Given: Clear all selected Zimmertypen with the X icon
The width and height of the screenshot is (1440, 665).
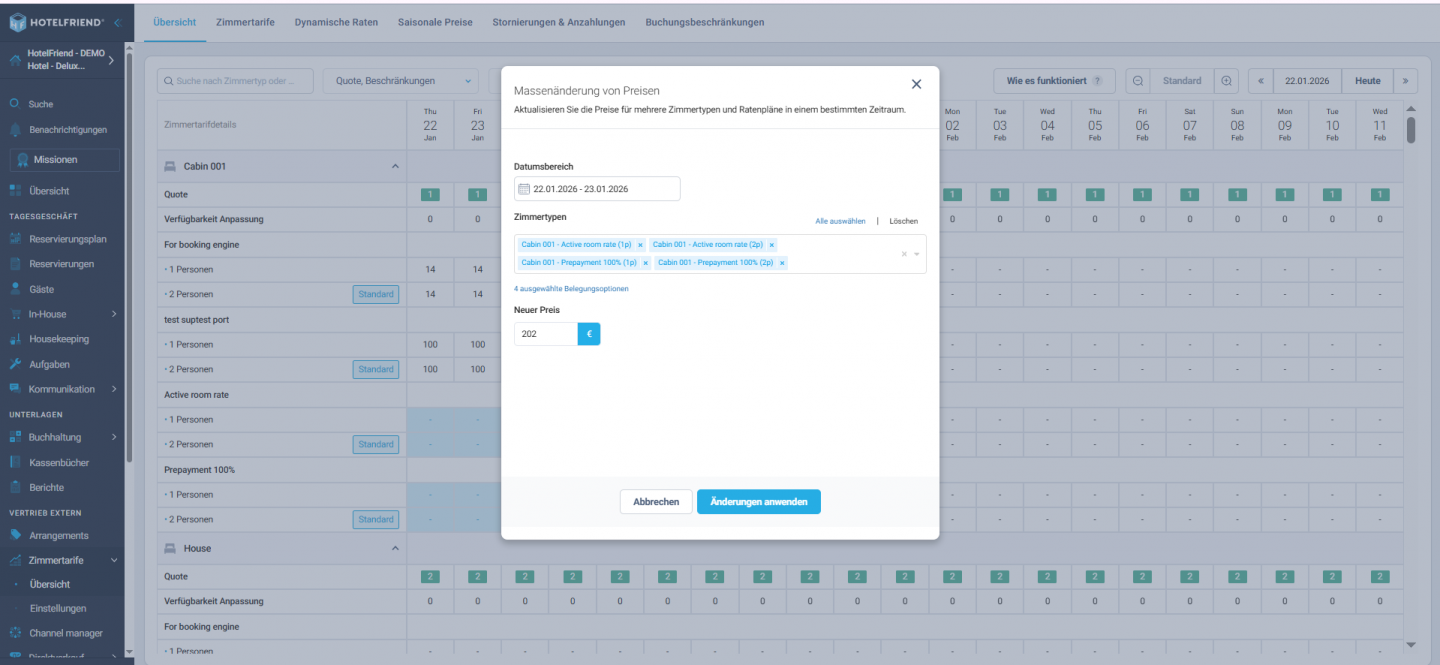Looking at the screenshot, I should point(904,254).
